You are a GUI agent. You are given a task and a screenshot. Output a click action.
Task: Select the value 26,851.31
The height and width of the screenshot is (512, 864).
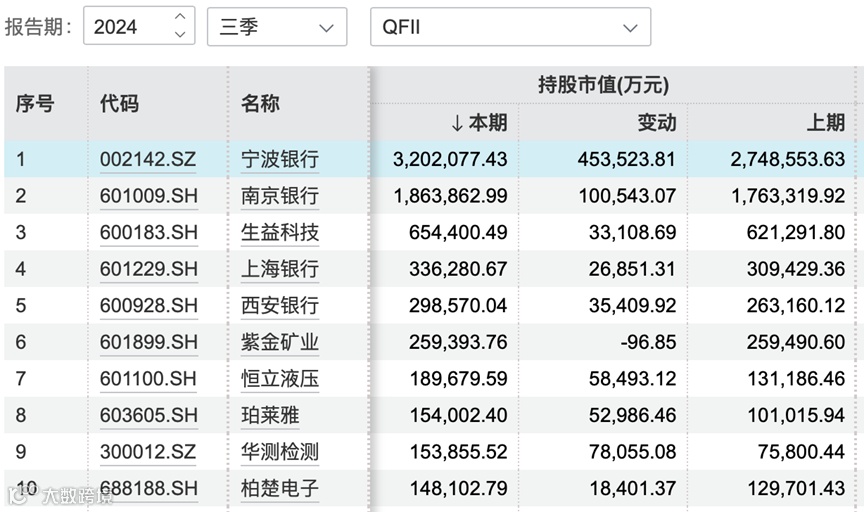tap(632, 268)
